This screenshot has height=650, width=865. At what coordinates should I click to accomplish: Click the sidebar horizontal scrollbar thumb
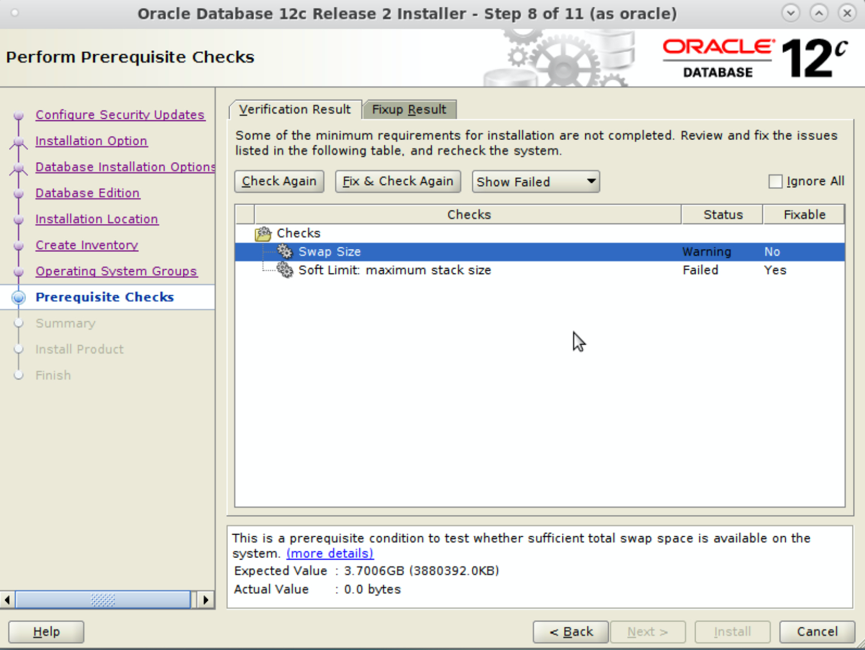(103, 600)
